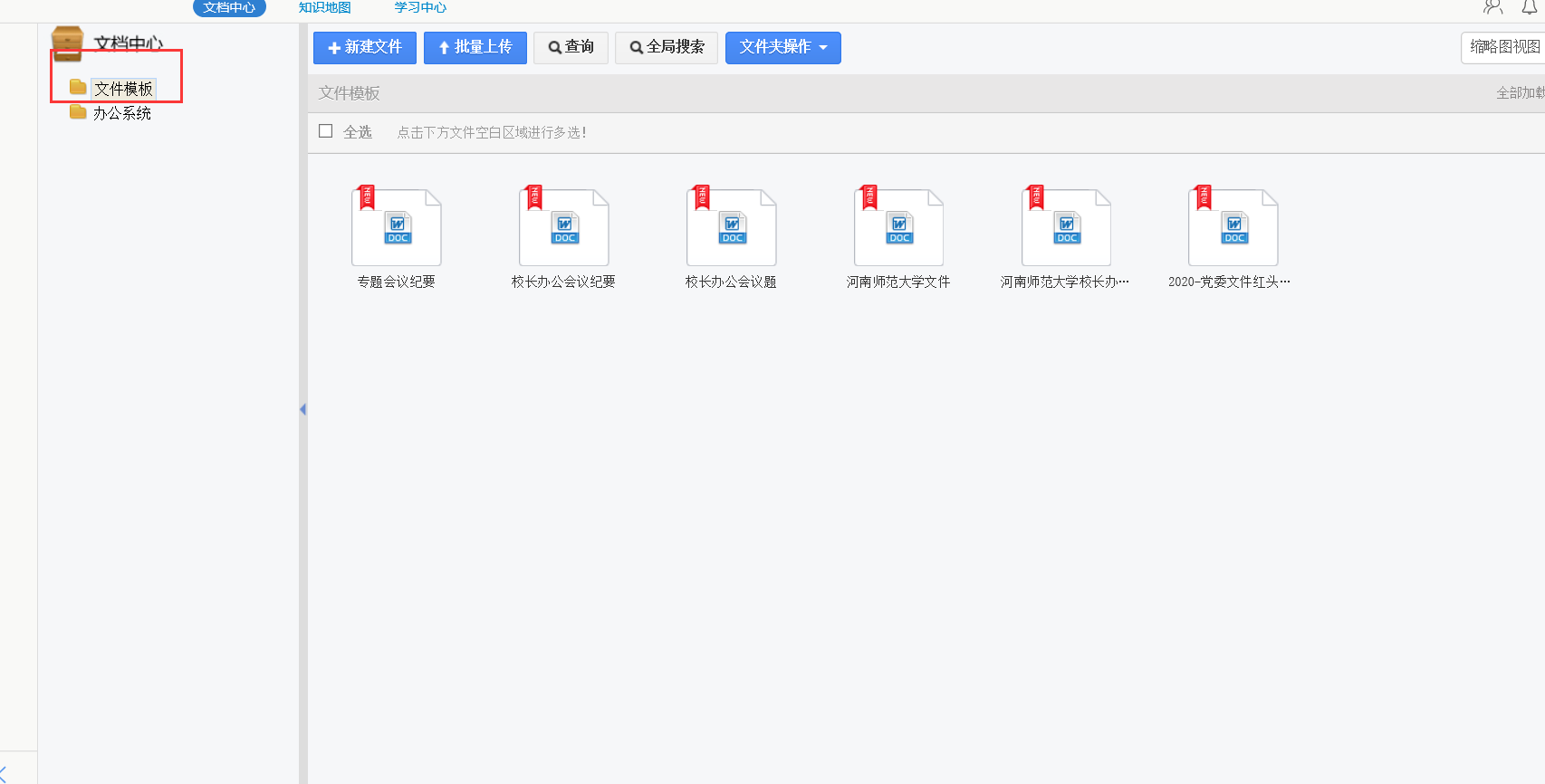Switch to 缩略图视图 view
The height and width of the screenshot is (784, 1545).
point(1503,47)
